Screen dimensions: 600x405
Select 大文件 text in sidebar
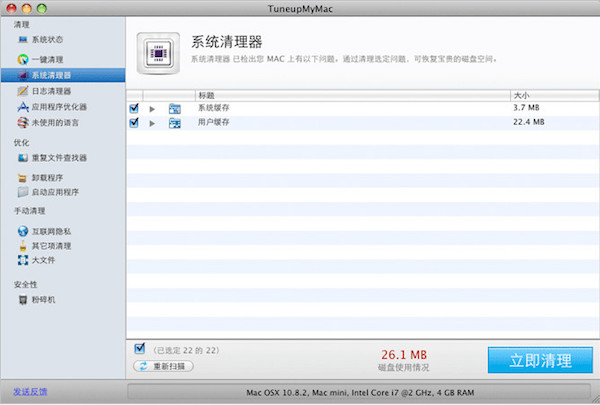(43, 260)
